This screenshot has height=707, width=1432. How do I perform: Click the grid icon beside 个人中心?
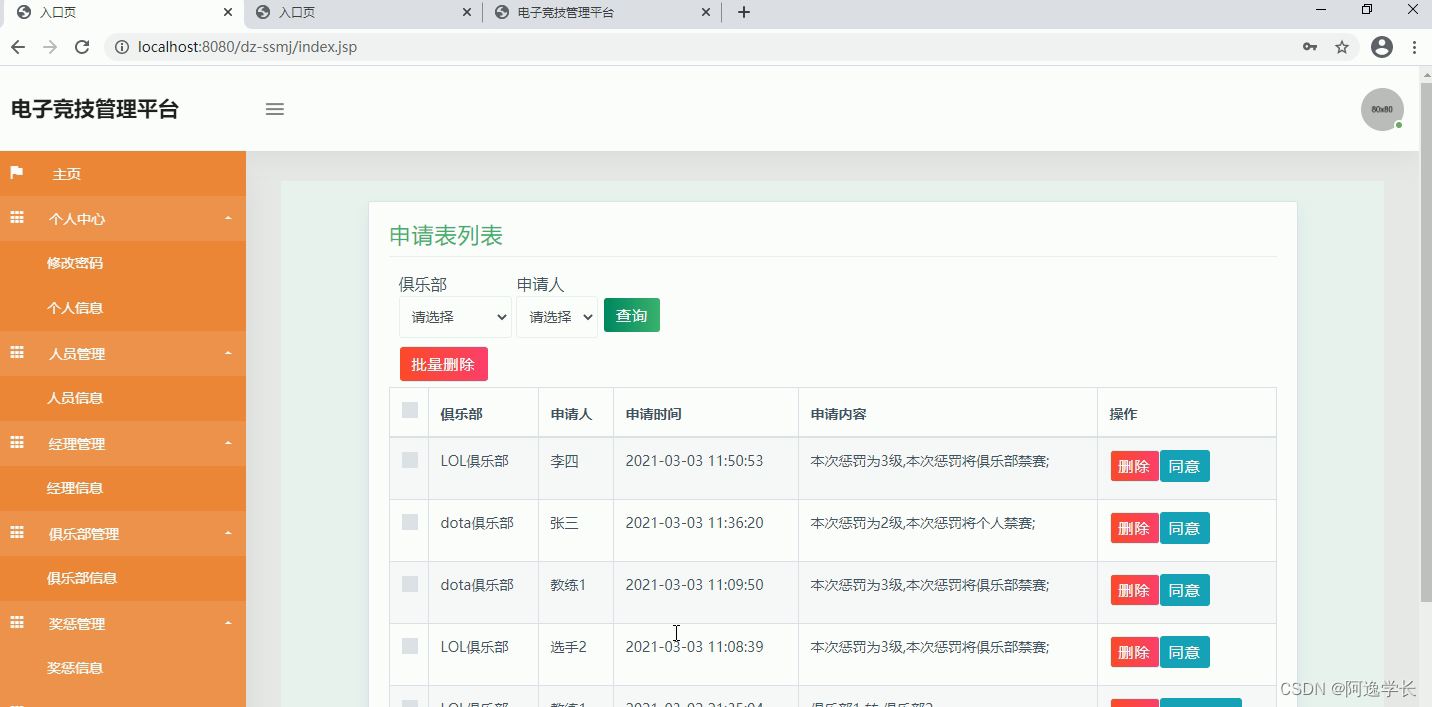pyautogui.click(x=17, y=217)
